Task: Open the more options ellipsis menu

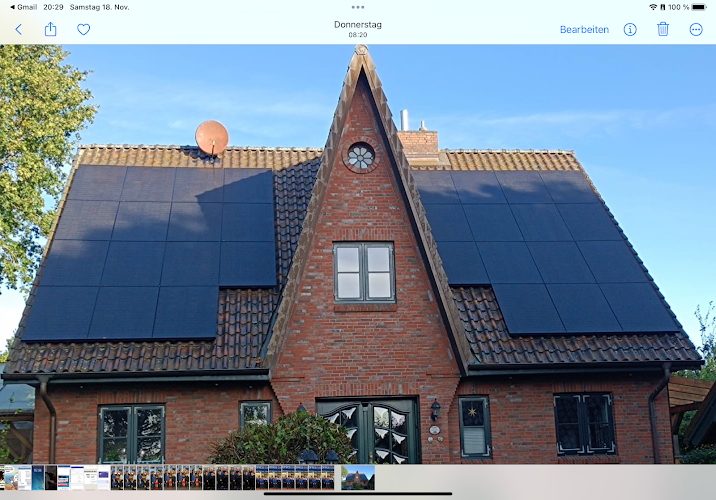Action: (x=696, y=29)
